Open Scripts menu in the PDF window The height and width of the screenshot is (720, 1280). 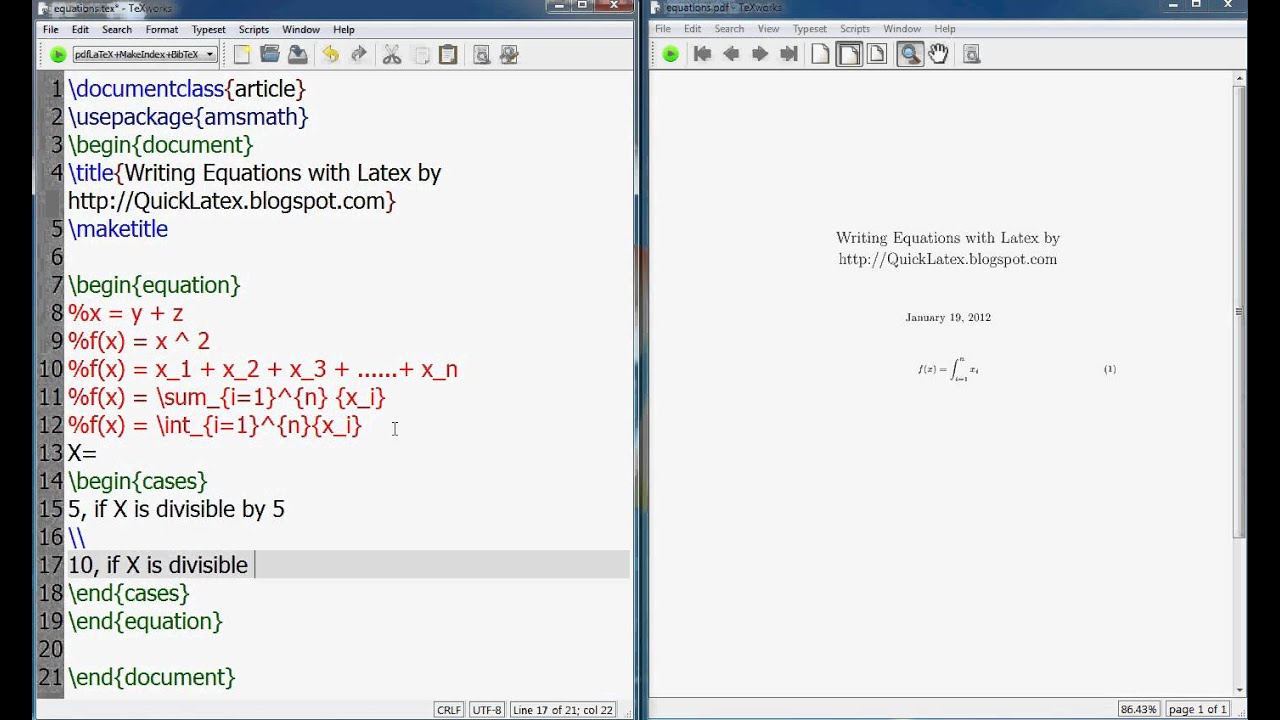point(855,29)
